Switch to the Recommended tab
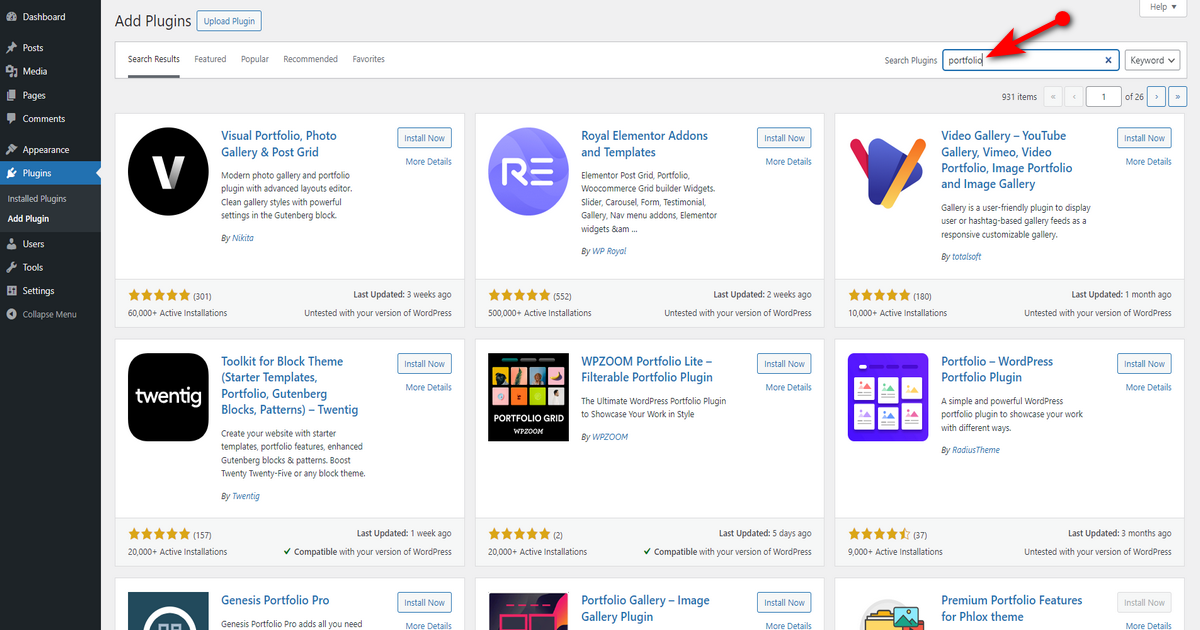This screenshot has height=630, width=1200. click(x=310, y=59)
